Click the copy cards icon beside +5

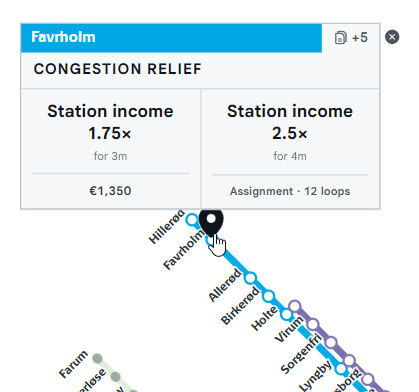click(341, 38)
